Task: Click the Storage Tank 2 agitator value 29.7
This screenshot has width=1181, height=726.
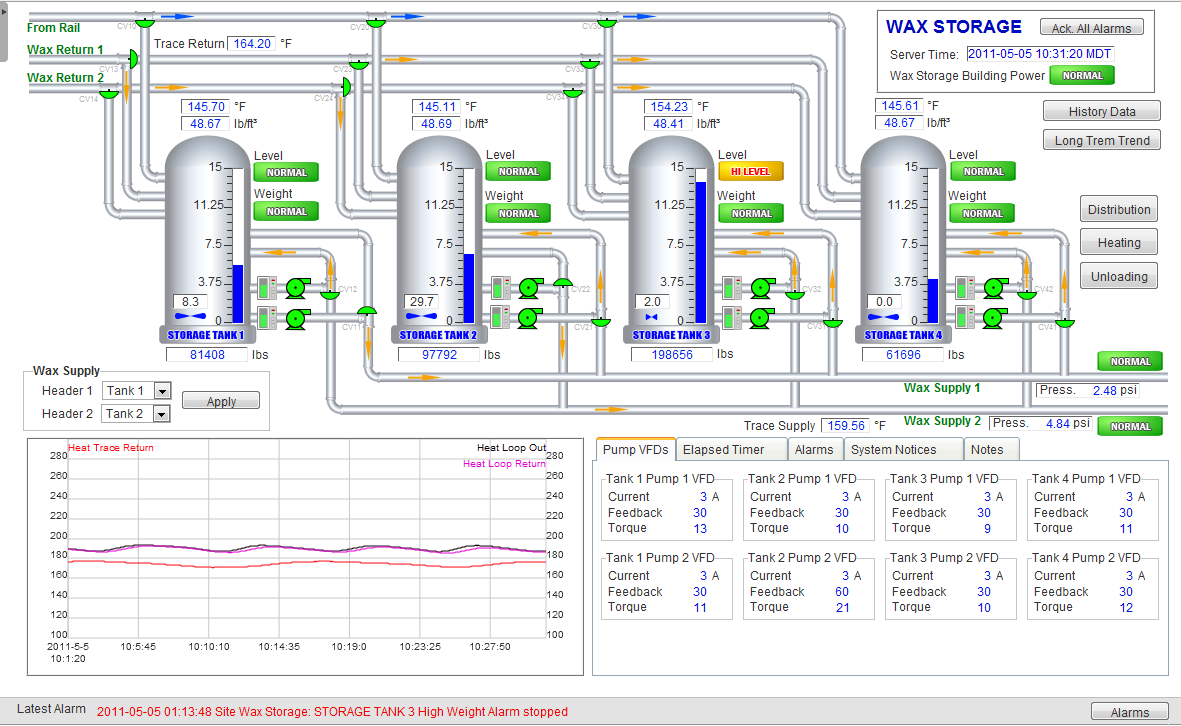Action: pyautogui.click(x=422, y=301)
